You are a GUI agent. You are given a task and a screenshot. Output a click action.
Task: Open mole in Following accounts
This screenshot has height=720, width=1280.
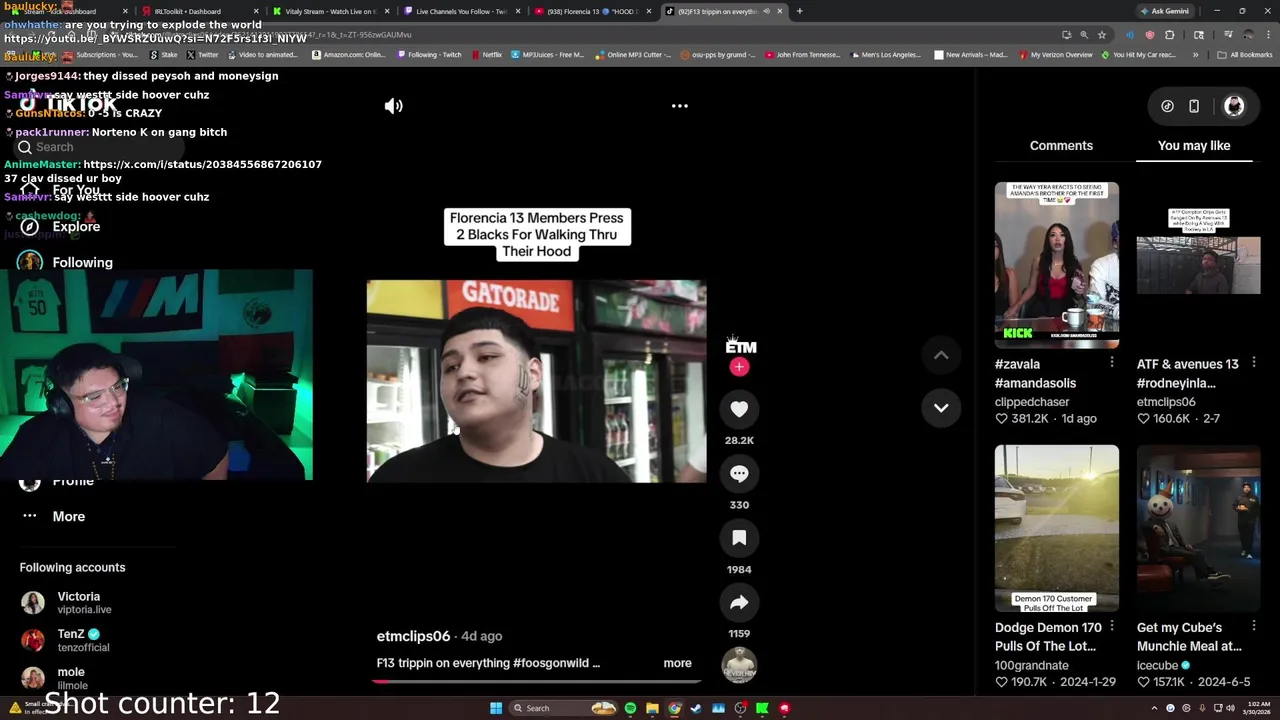[x=70, y=678]
